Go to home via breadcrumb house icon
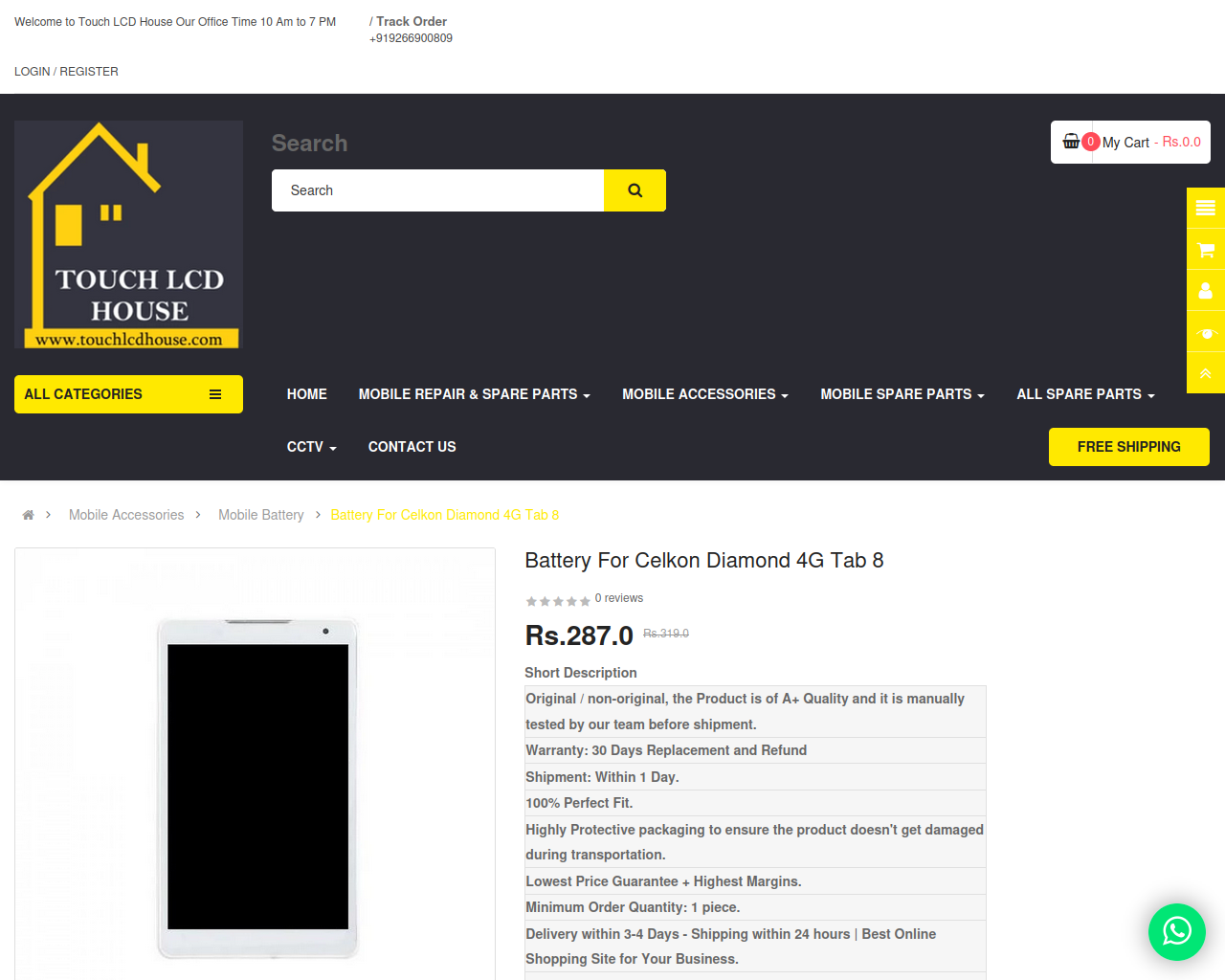 (29, 515)
